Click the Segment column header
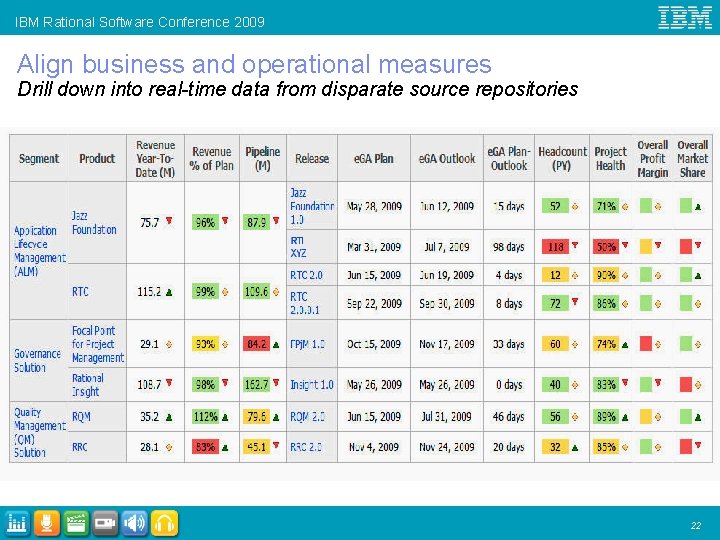The width and height of the screenshot is (720, 540). (x=39, y=158)
